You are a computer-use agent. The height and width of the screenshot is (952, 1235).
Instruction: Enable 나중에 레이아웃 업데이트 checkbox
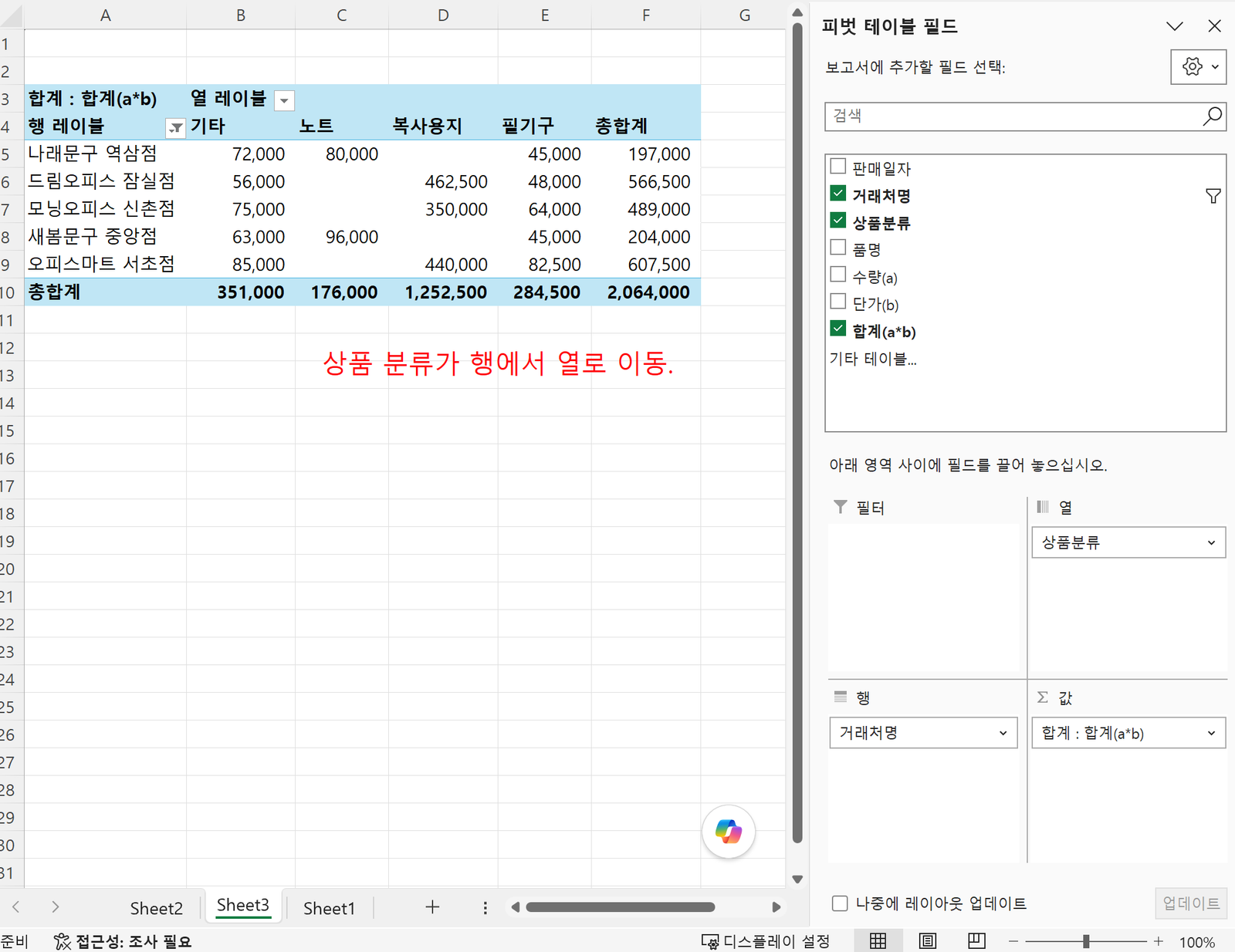point(840,903)
